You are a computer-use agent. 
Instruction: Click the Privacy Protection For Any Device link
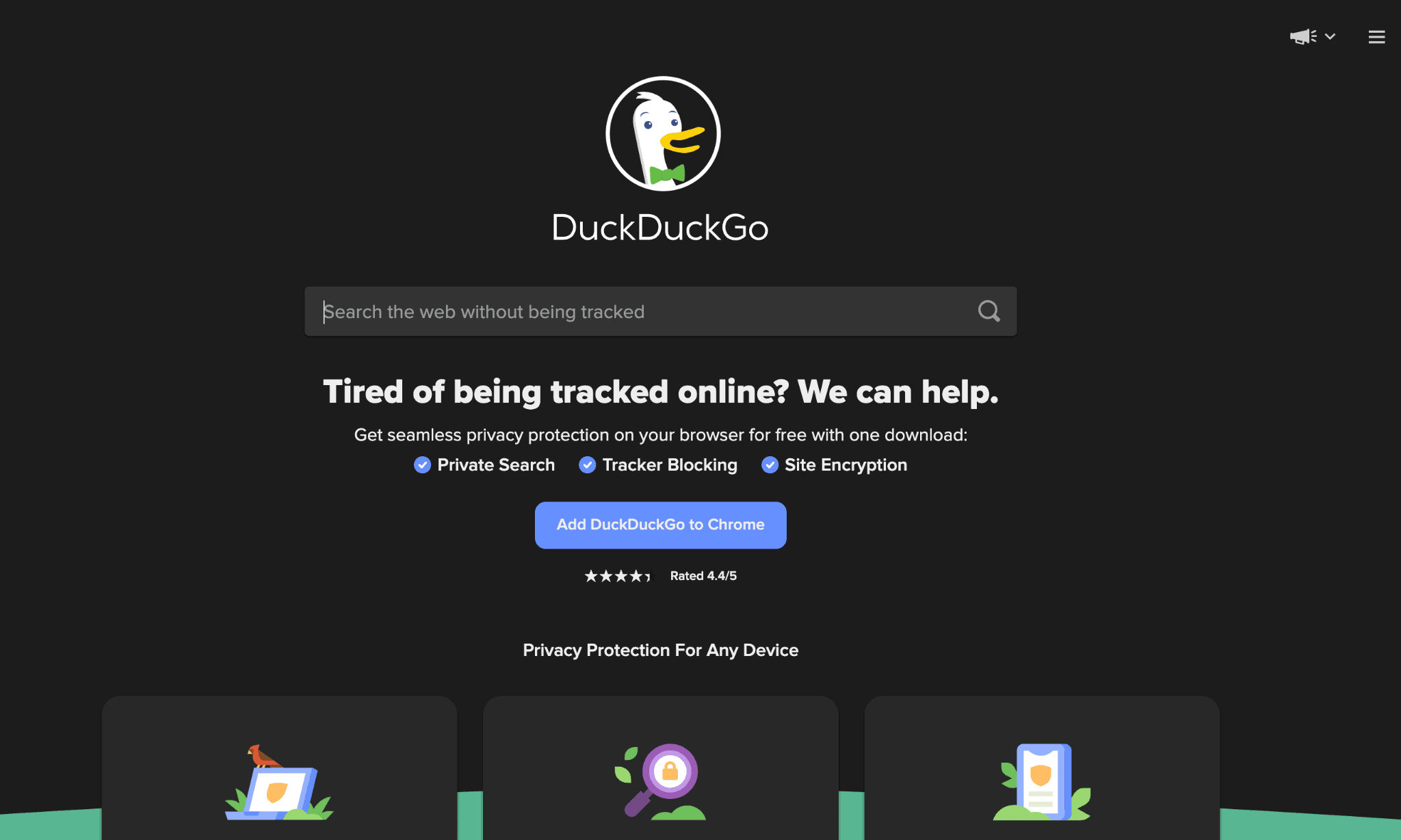(660, 650)
